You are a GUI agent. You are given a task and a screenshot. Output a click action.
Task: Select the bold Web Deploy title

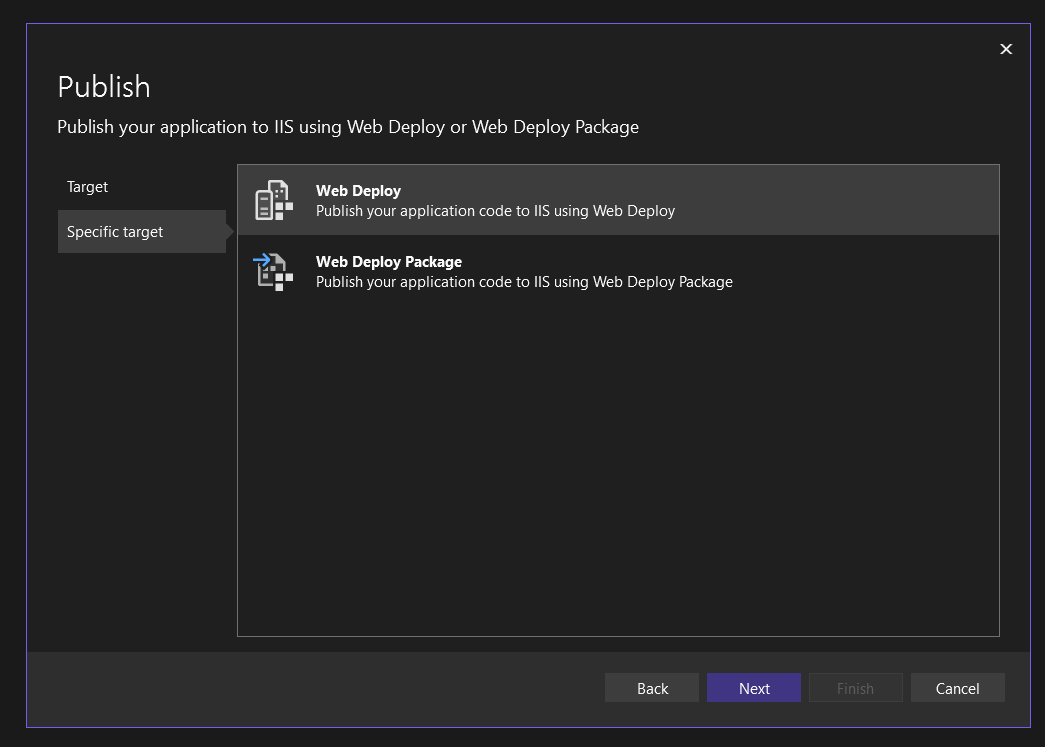pyautogui.click(x=358, y=191)
